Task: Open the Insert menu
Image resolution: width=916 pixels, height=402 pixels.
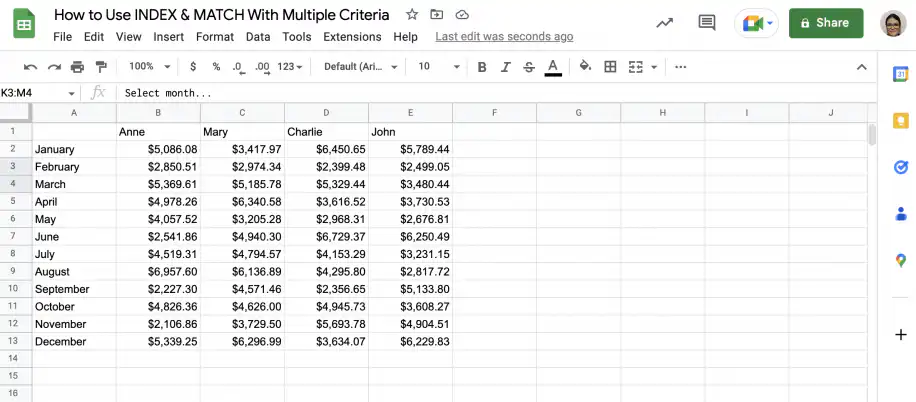Action: point(169,37)
